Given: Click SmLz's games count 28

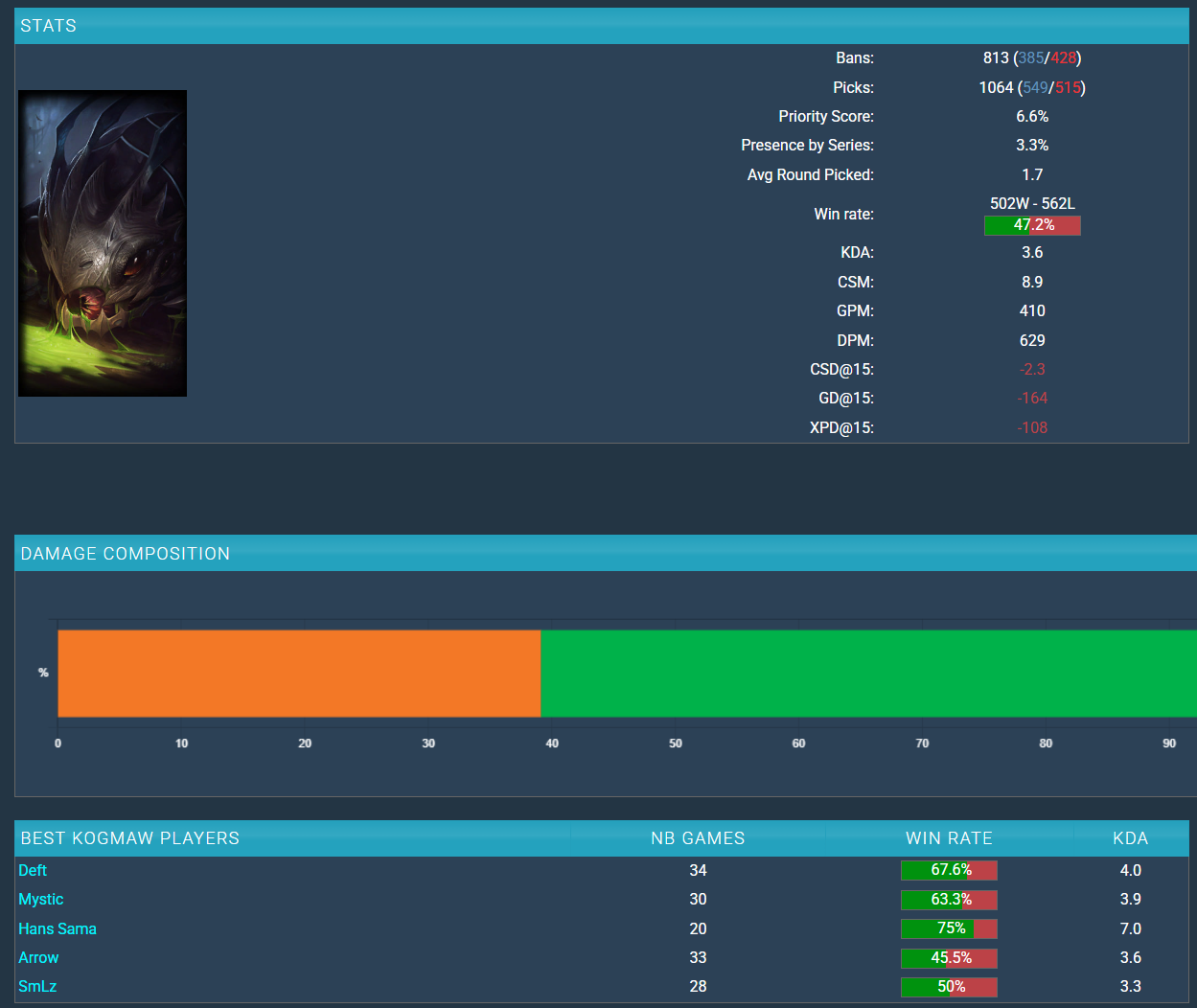Looking at the screenshot, I should (698, 986).
